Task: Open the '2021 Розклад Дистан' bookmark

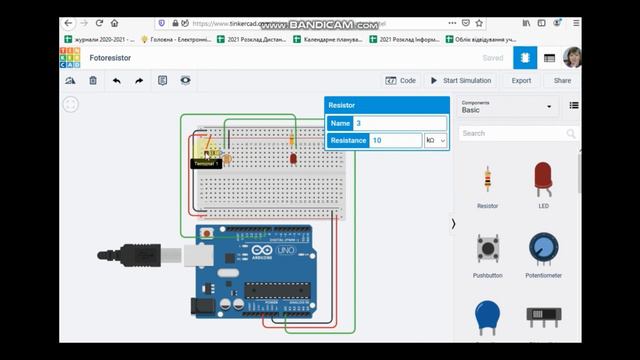Action: tap(251, 39)
